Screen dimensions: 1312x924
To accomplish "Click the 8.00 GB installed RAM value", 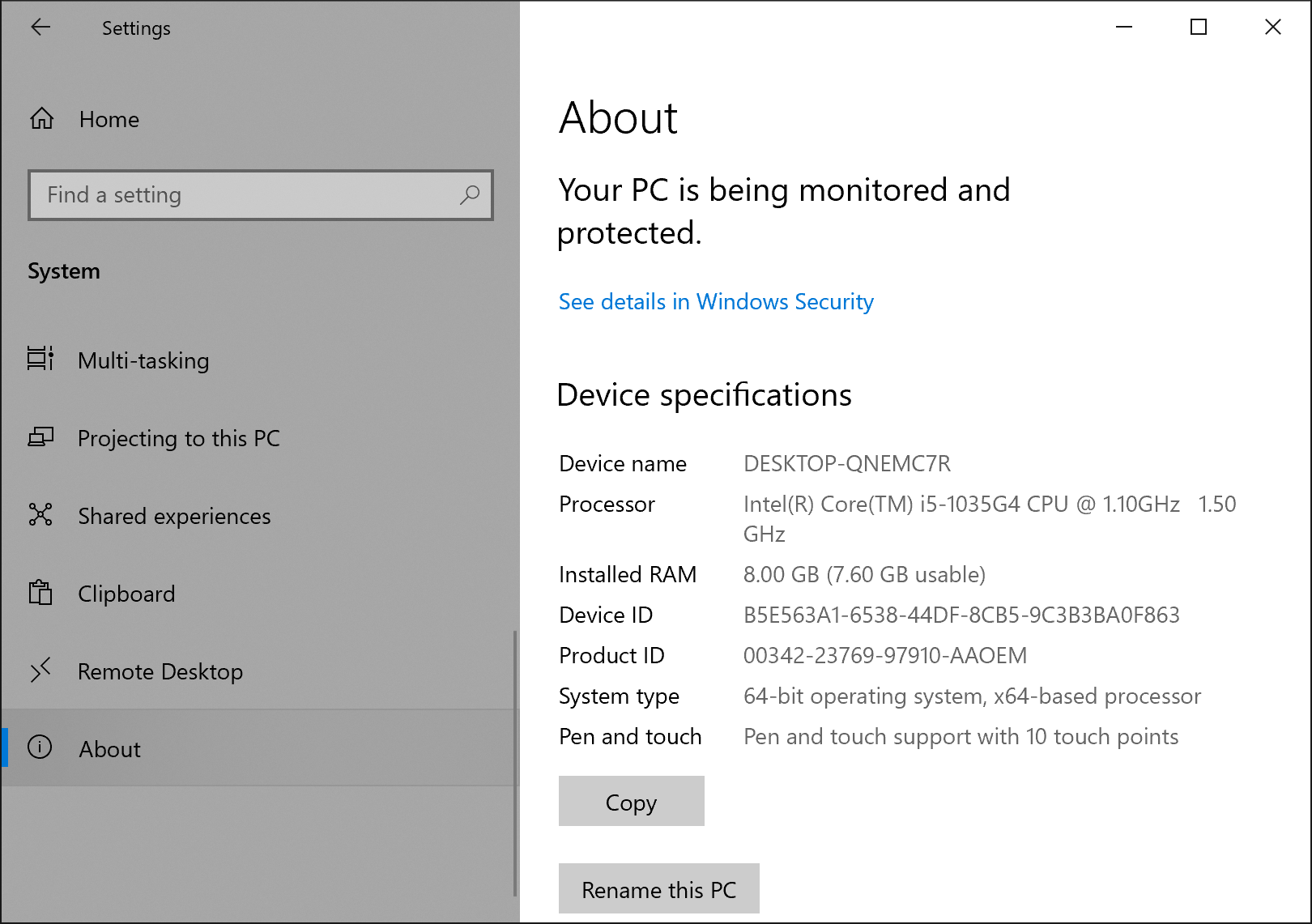I will (864, 574).
